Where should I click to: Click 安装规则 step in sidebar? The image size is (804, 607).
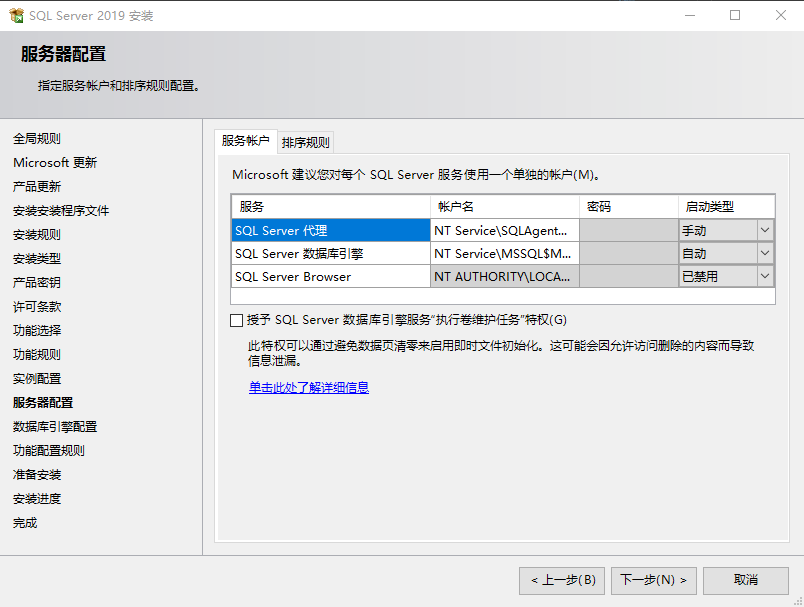[x=37, y=235]
